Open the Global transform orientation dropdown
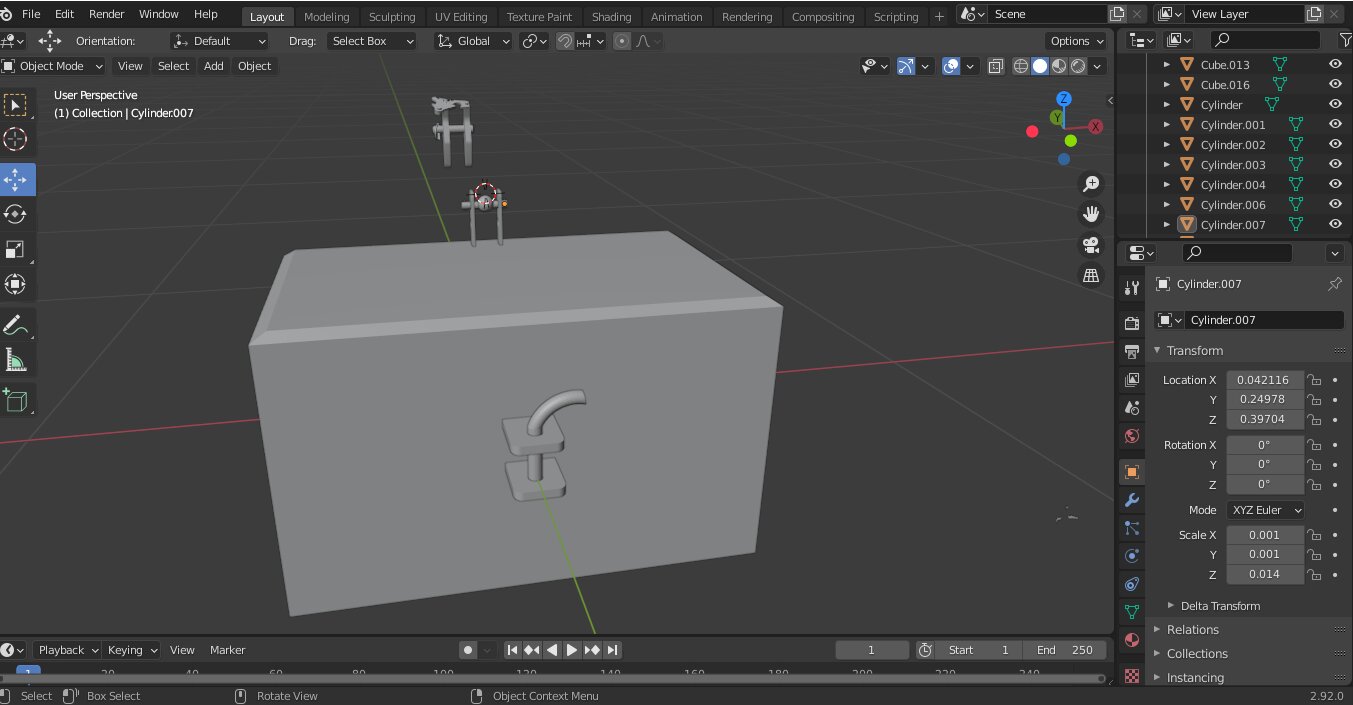 click(473, 41)
